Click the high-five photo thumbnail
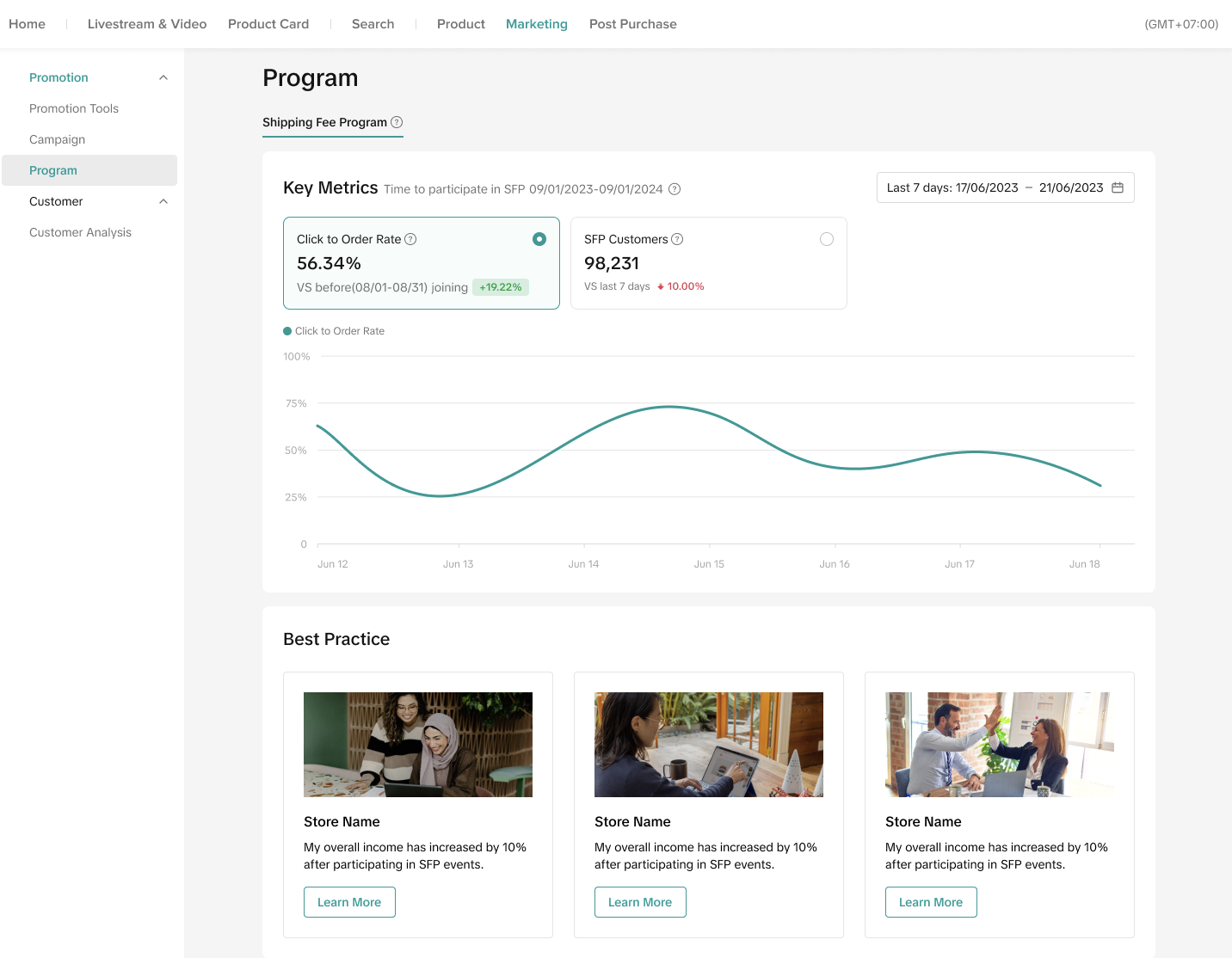Image resolution: width=1232 pixels, height=958 pixels. click(1000, 745)
